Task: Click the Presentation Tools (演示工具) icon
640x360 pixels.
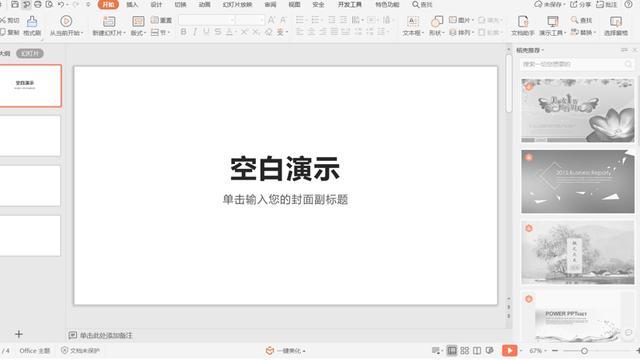Action: coord(553,21)
